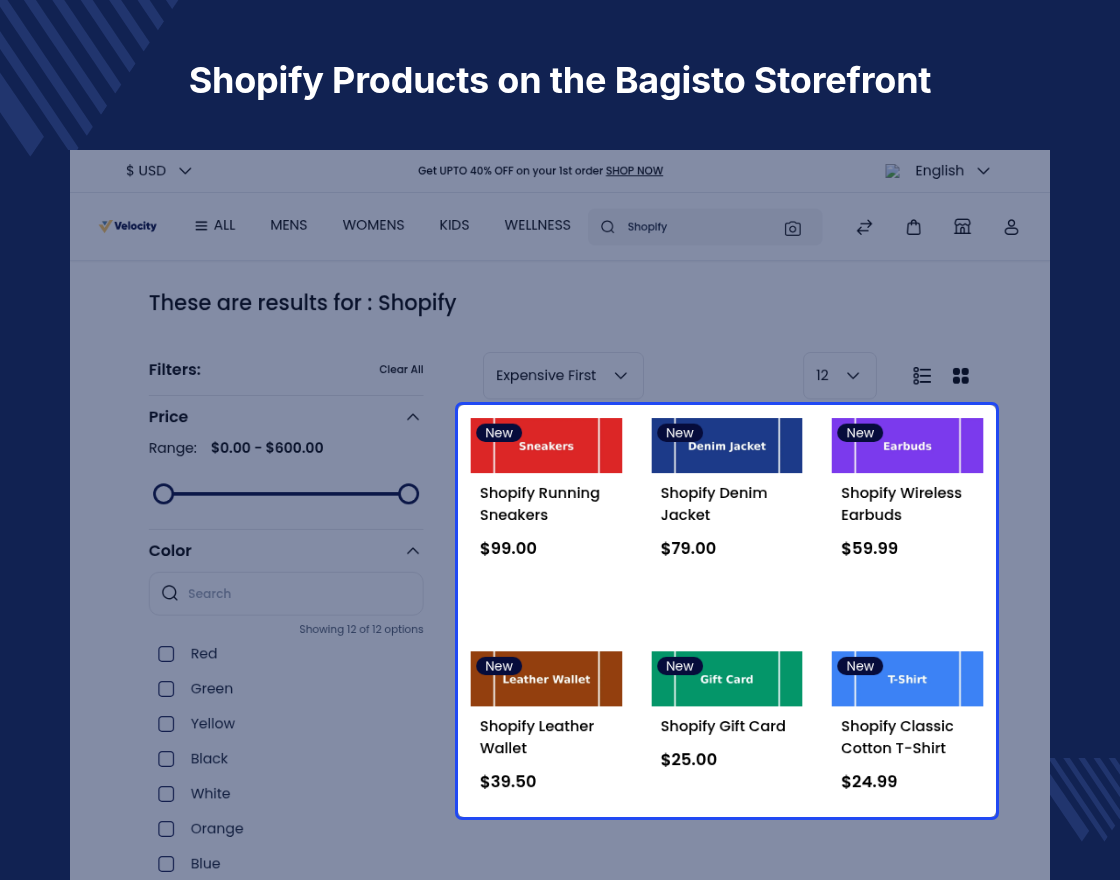This screenshot has width=1120, height=880.
Task: Click the header search field containing Shopify
Action: point(704,226)
